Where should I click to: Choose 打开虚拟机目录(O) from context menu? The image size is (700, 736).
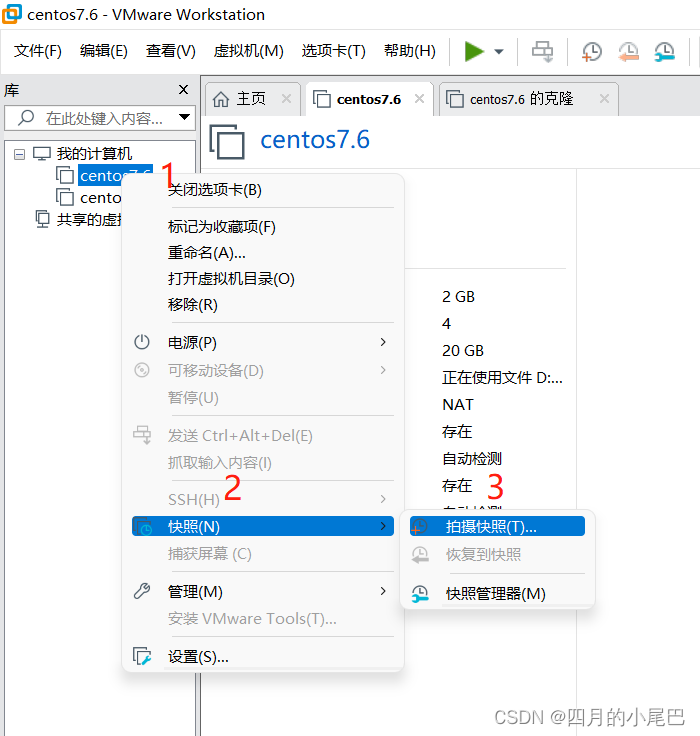click(x=231, y=278)
